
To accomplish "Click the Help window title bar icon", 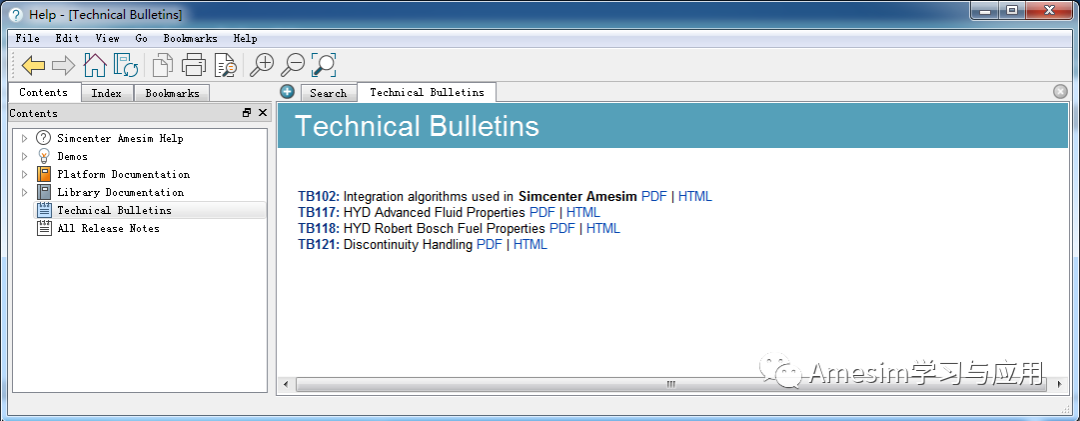I will click(15, 14).
